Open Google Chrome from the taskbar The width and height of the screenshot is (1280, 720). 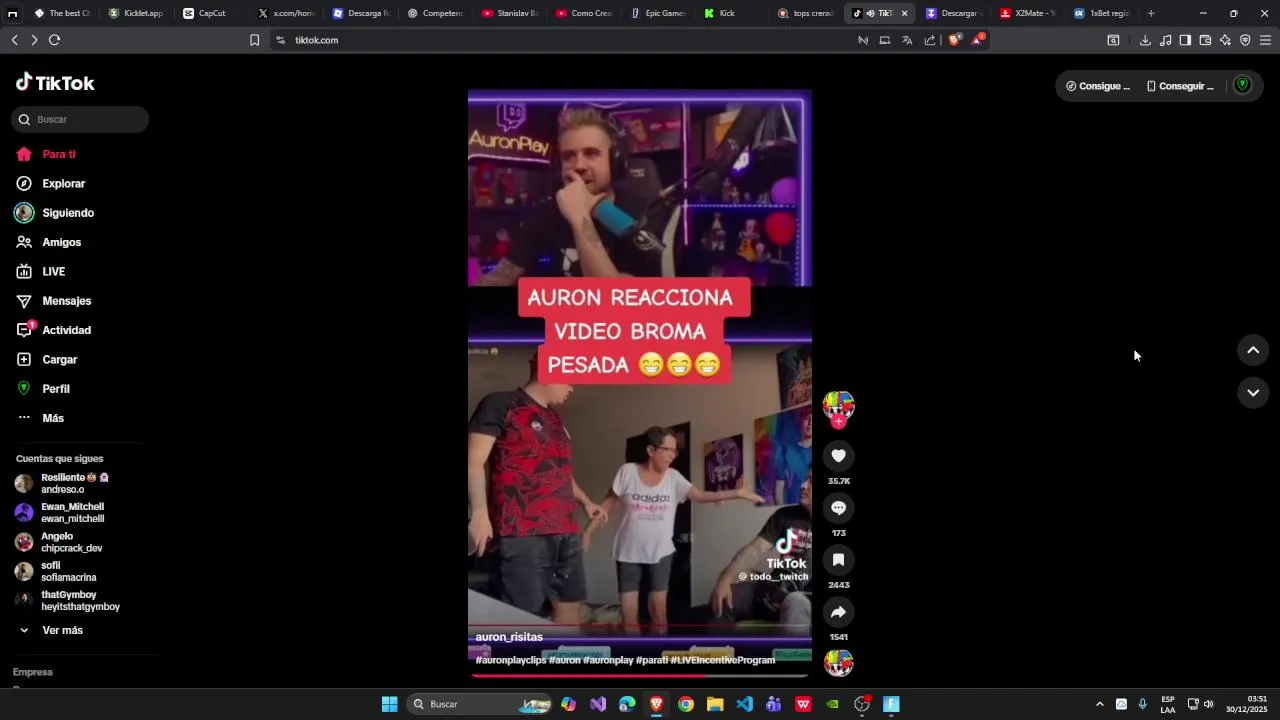click(686, 704)
